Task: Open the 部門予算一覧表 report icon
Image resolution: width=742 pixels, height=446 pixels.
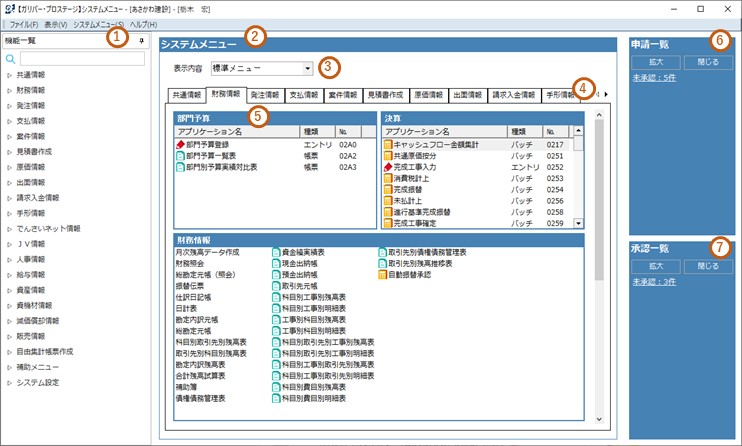Action: tap(181, 156)
